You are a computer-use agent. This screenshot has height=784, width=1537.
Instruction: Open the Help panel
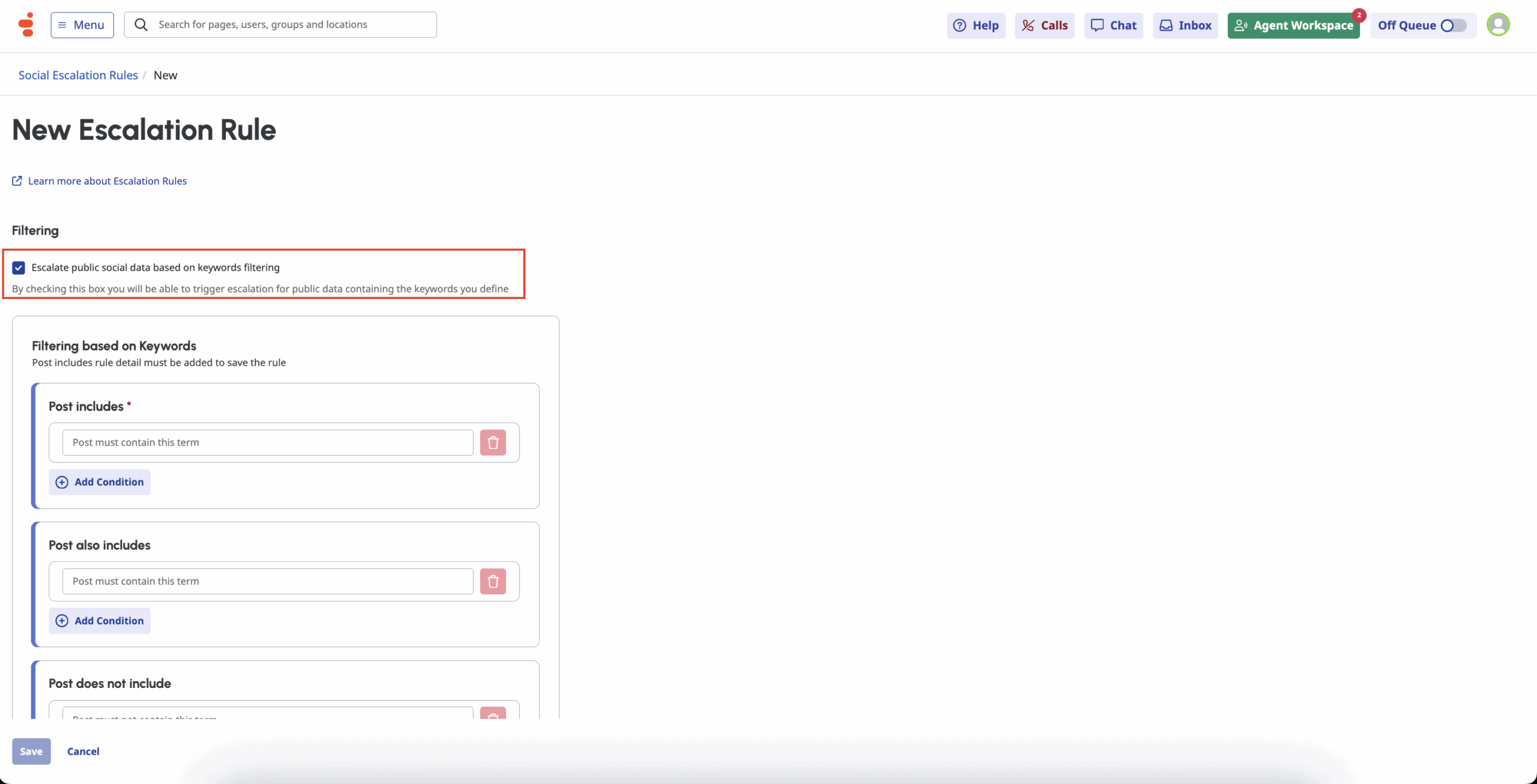(x=976, y=25)
